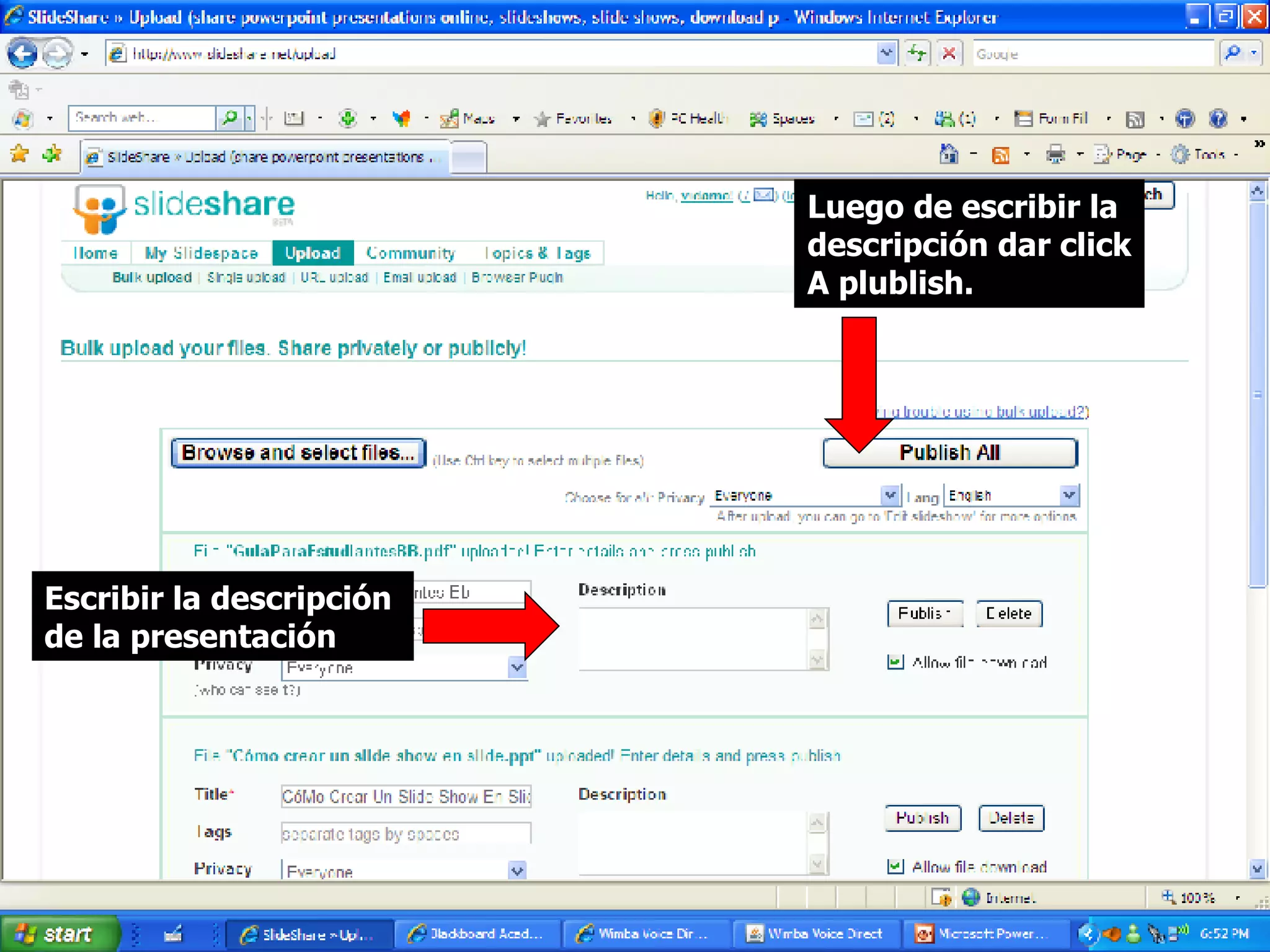Select the SlideShare Upload browser tab
This screenshot has height=952, width=1270.
point(265,157)
